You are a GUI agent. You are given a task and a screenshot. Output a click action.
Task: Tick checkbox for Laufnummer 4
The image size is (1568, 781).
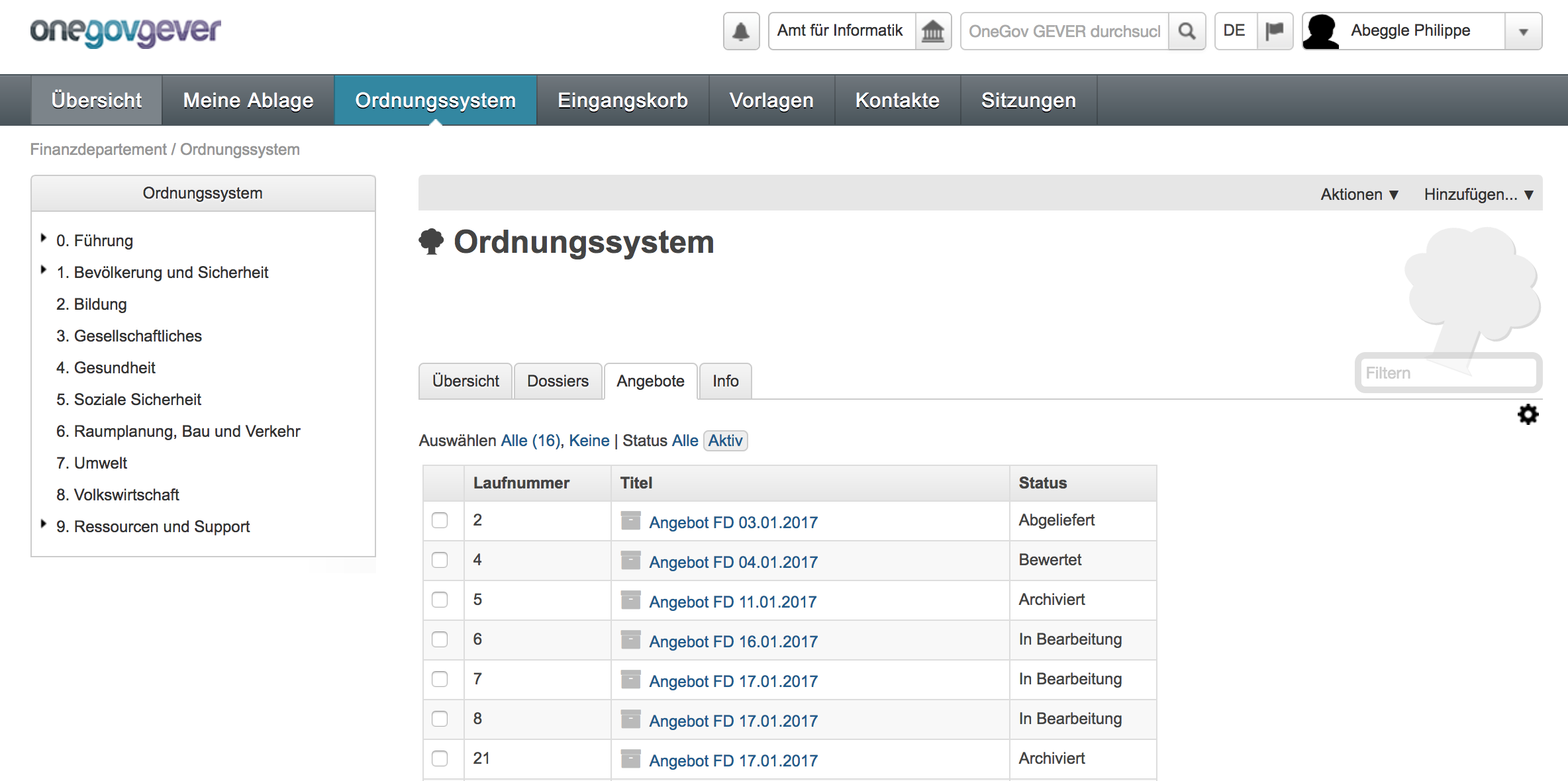440,560
